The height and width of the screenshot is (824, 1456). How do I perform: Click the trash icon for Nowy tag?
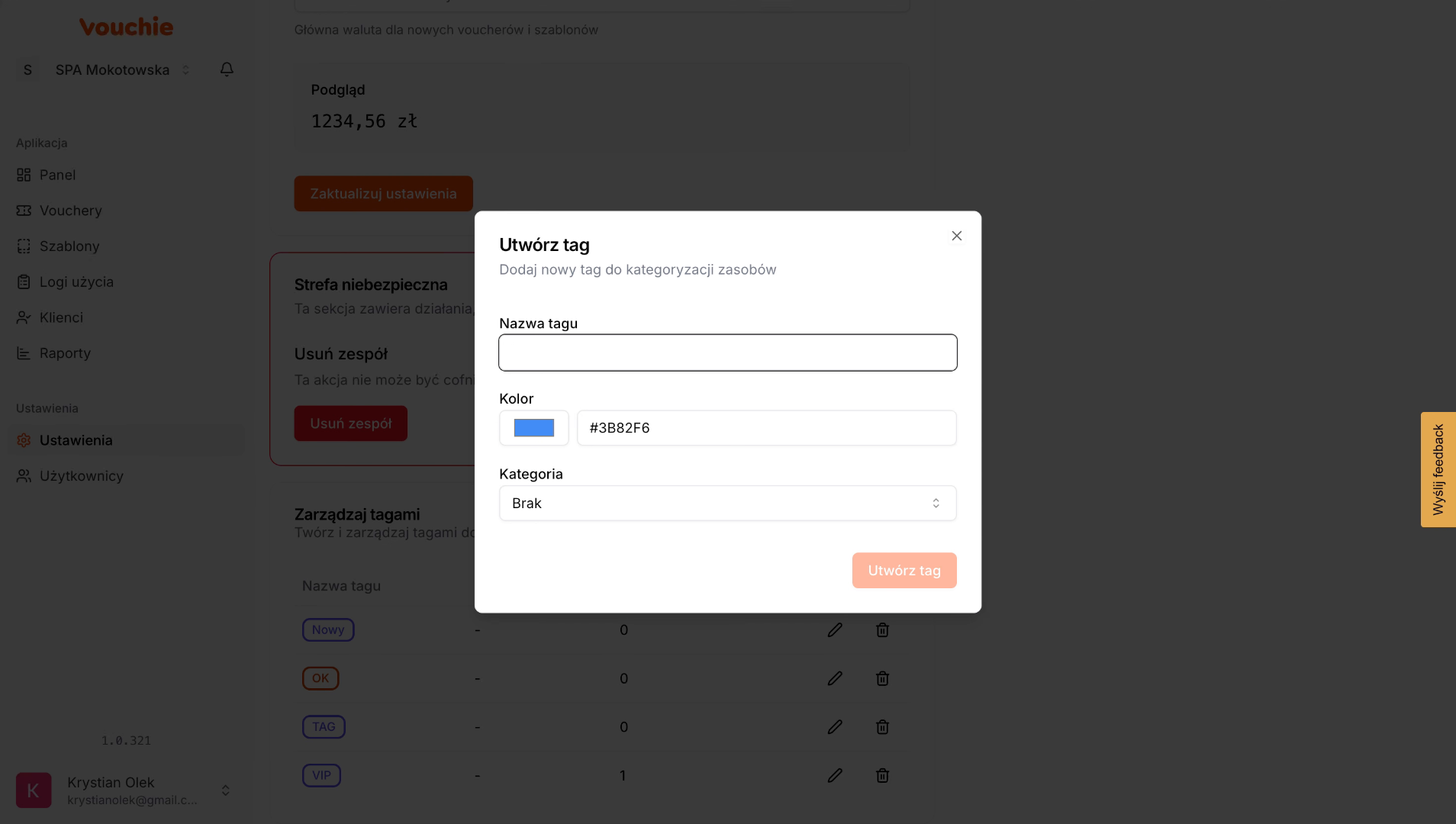882,630
